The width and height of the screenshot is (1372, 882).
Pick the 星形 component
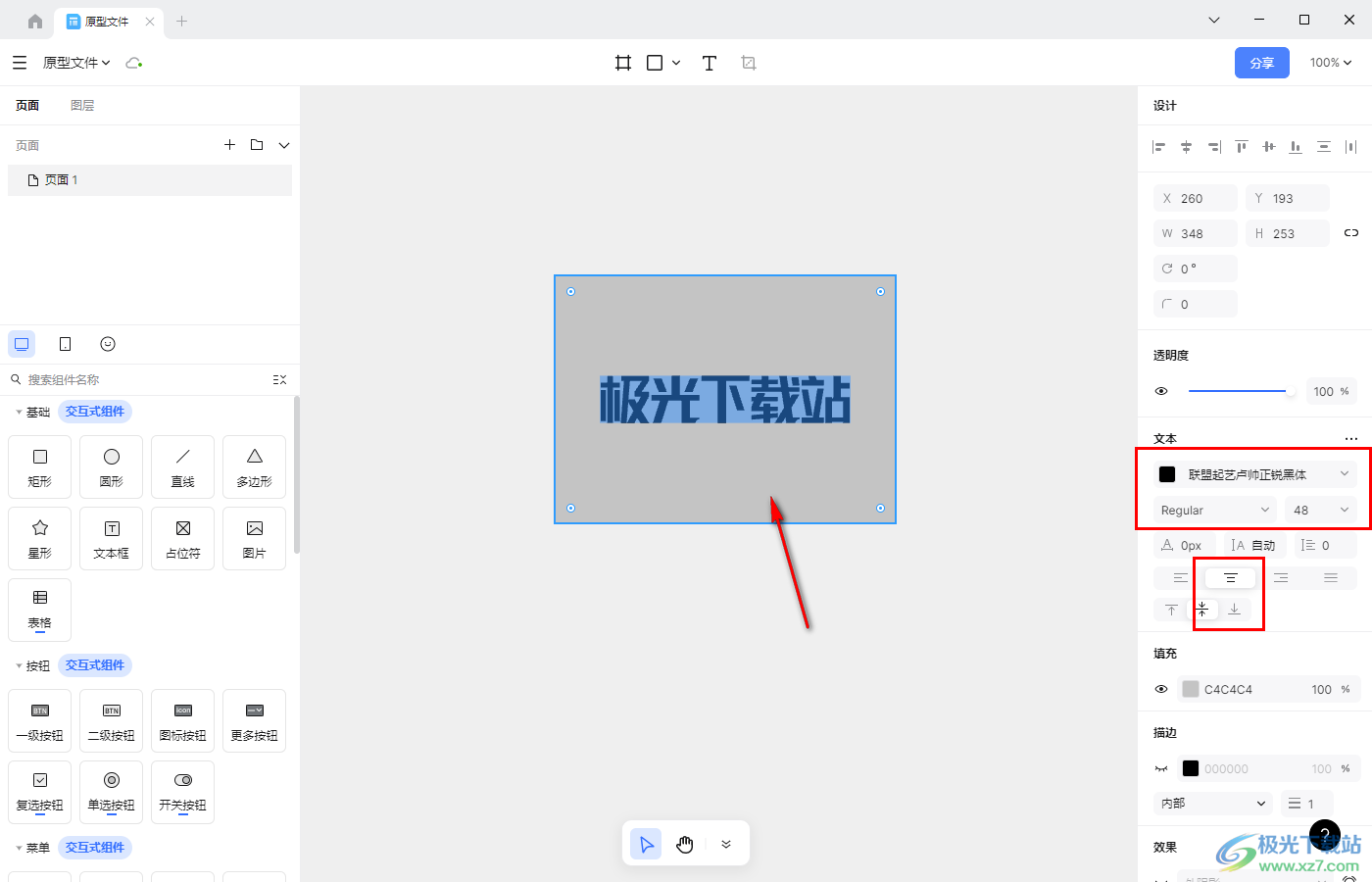click(40, 539)
